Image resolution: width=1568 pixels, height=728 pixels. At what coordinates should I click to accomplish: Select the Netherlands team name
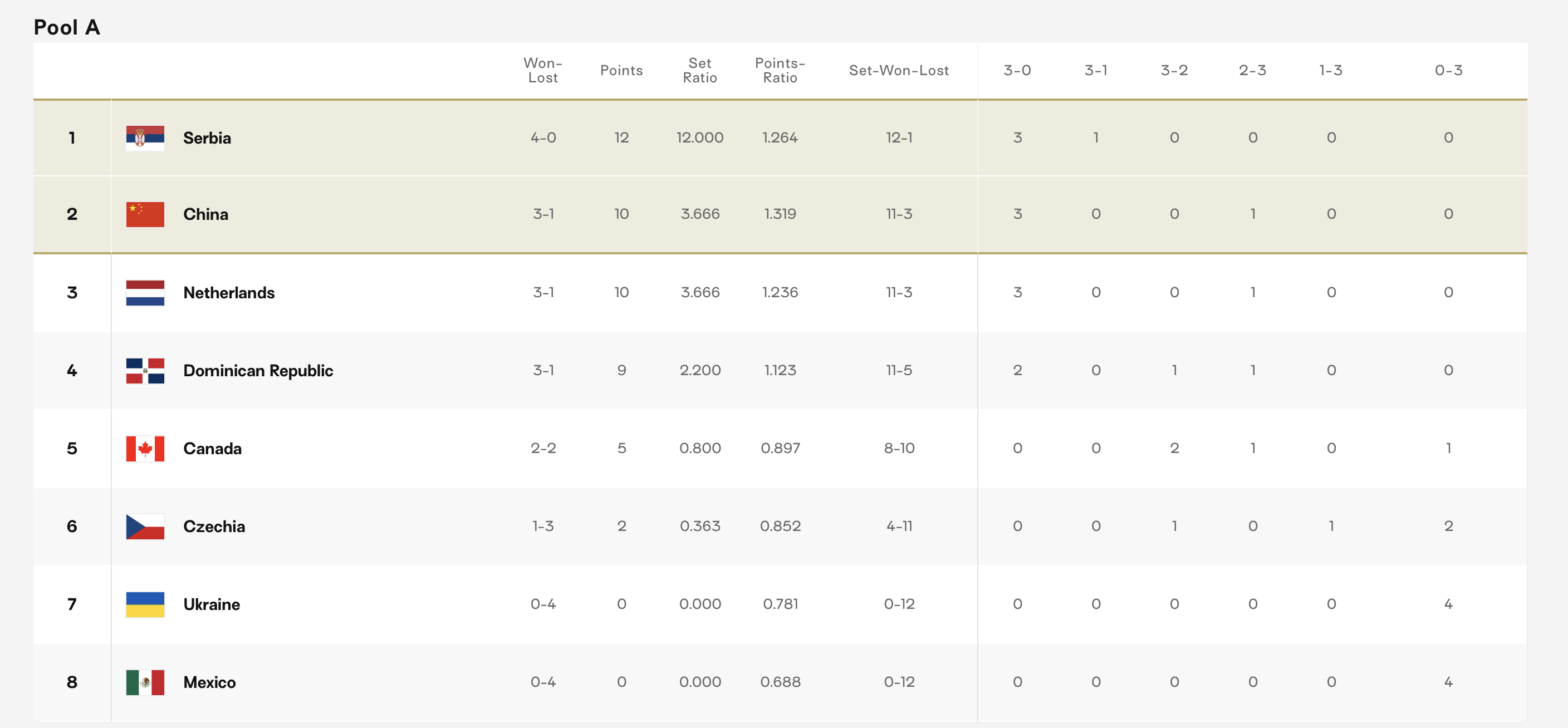pos(229,293)
